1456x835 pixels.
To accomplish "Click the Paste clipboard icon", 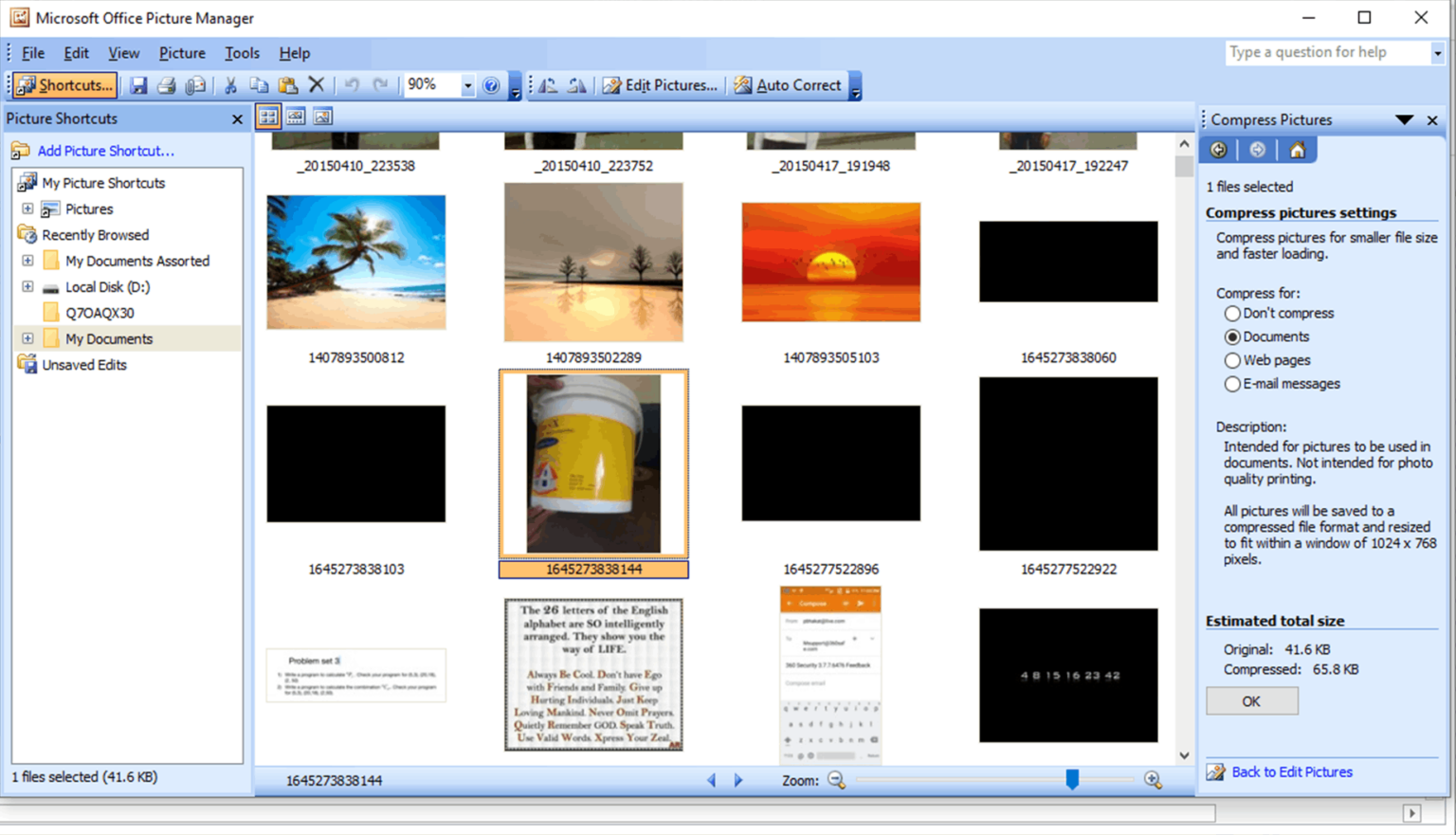I will pyautogui.click(x=288, y=85).
